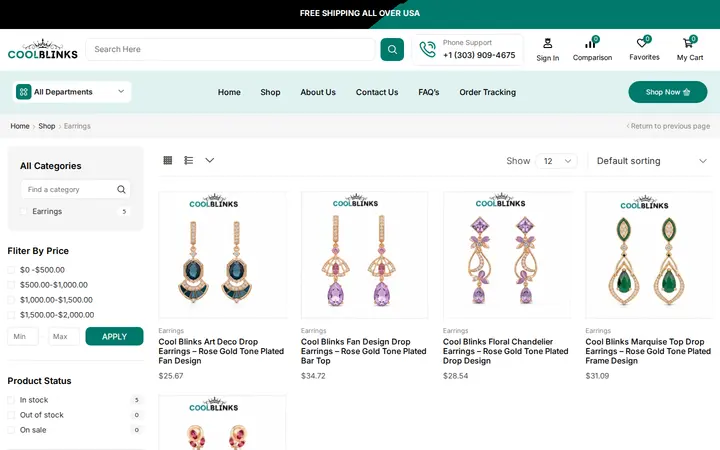
Task: Open Floral Chandelier Earrings product title
Action: [506, 351]
